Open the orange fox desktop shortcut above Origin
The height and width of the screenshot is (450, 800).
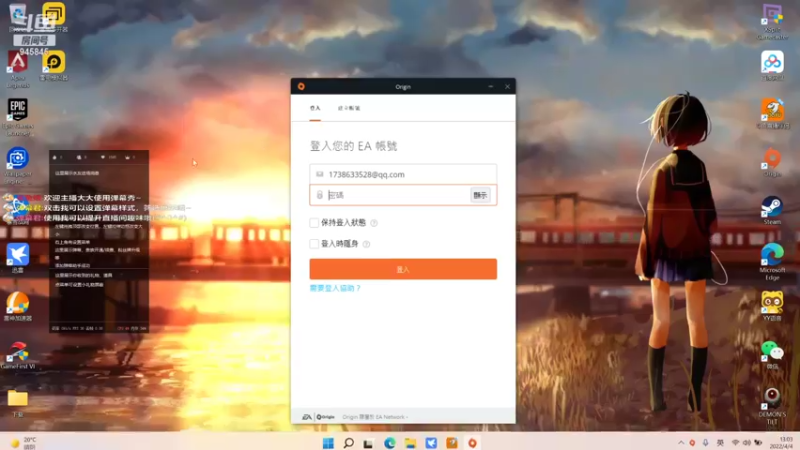pos(772,114)
